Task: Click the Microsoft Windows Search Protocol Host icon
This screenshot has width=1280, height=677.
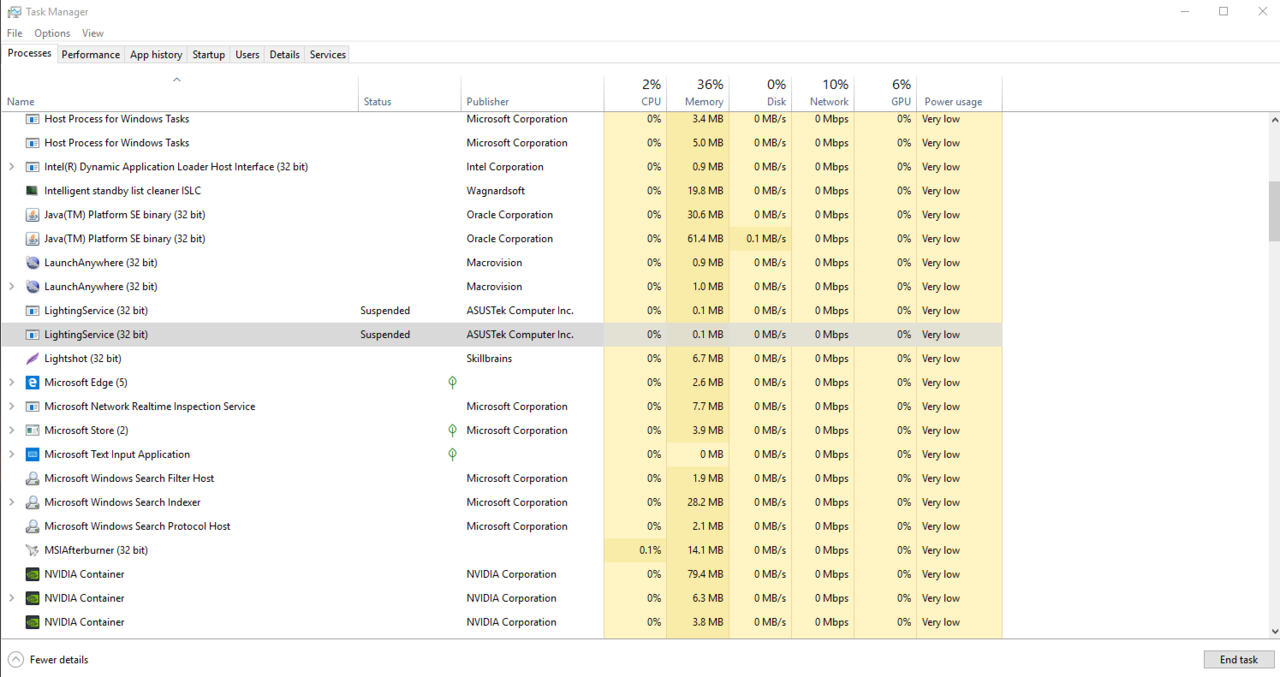Action: [32, 527]
